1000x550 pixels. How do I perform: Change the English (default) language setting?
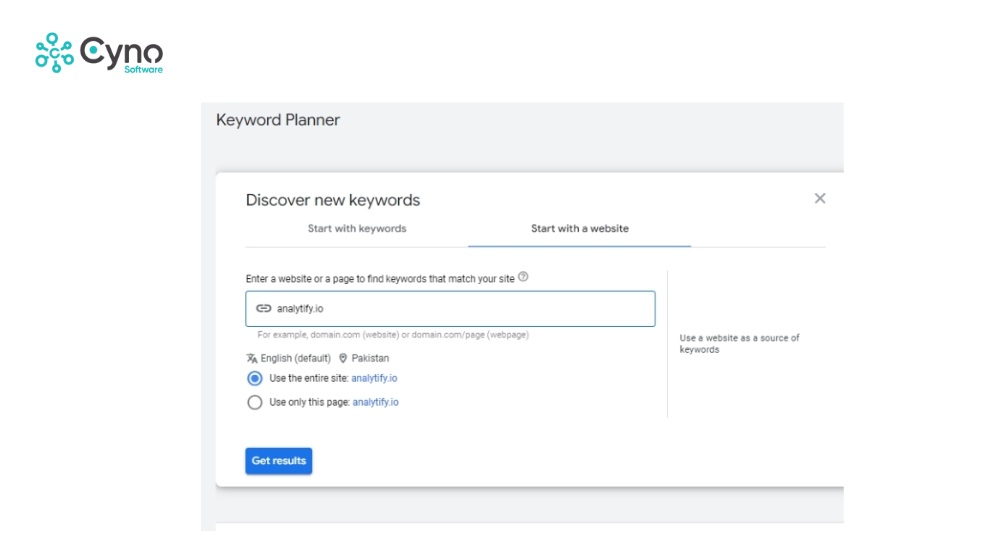(x=296, y=358)
